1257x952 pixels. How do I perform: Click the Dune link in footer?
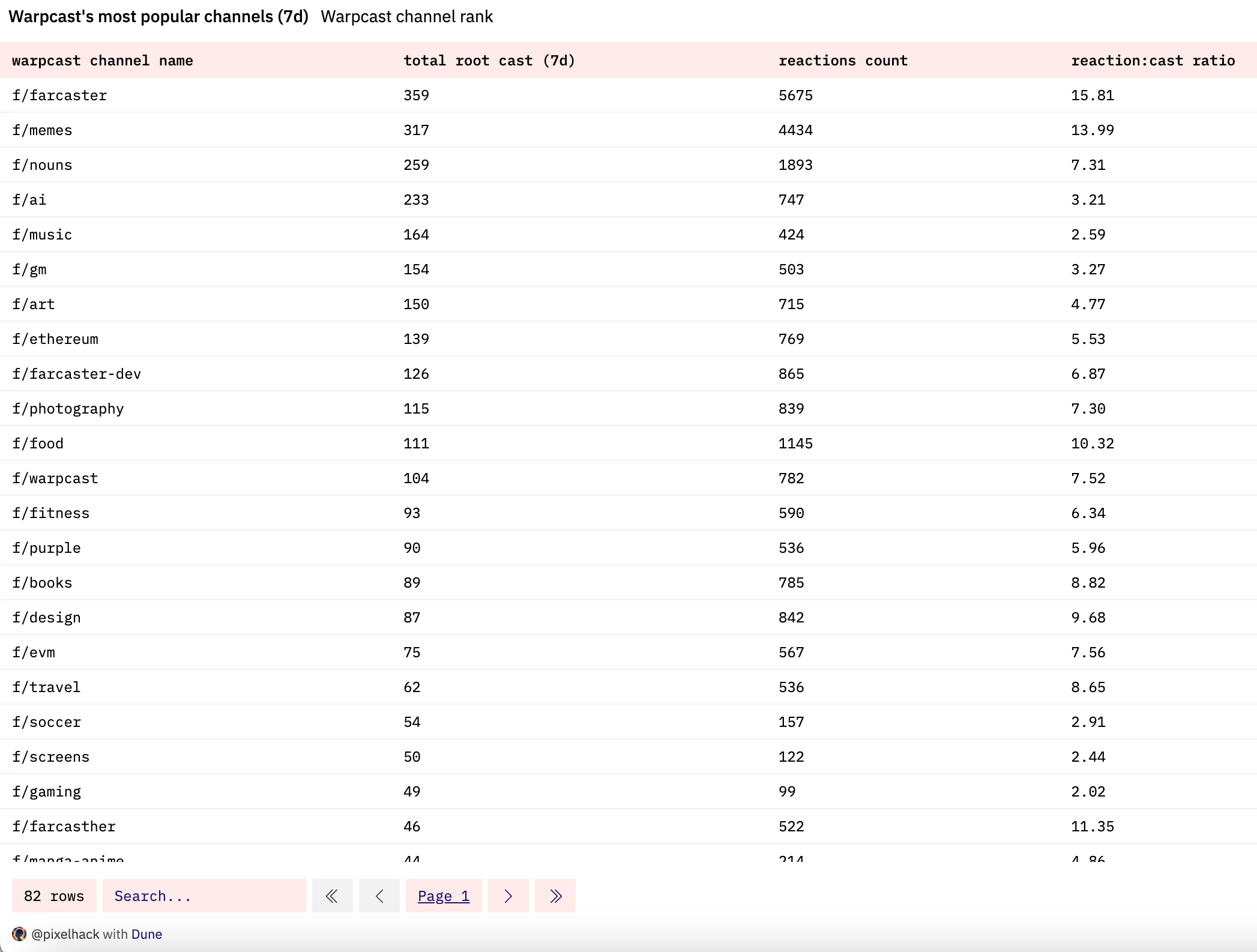pyautogui.click(x=146, y=934)
